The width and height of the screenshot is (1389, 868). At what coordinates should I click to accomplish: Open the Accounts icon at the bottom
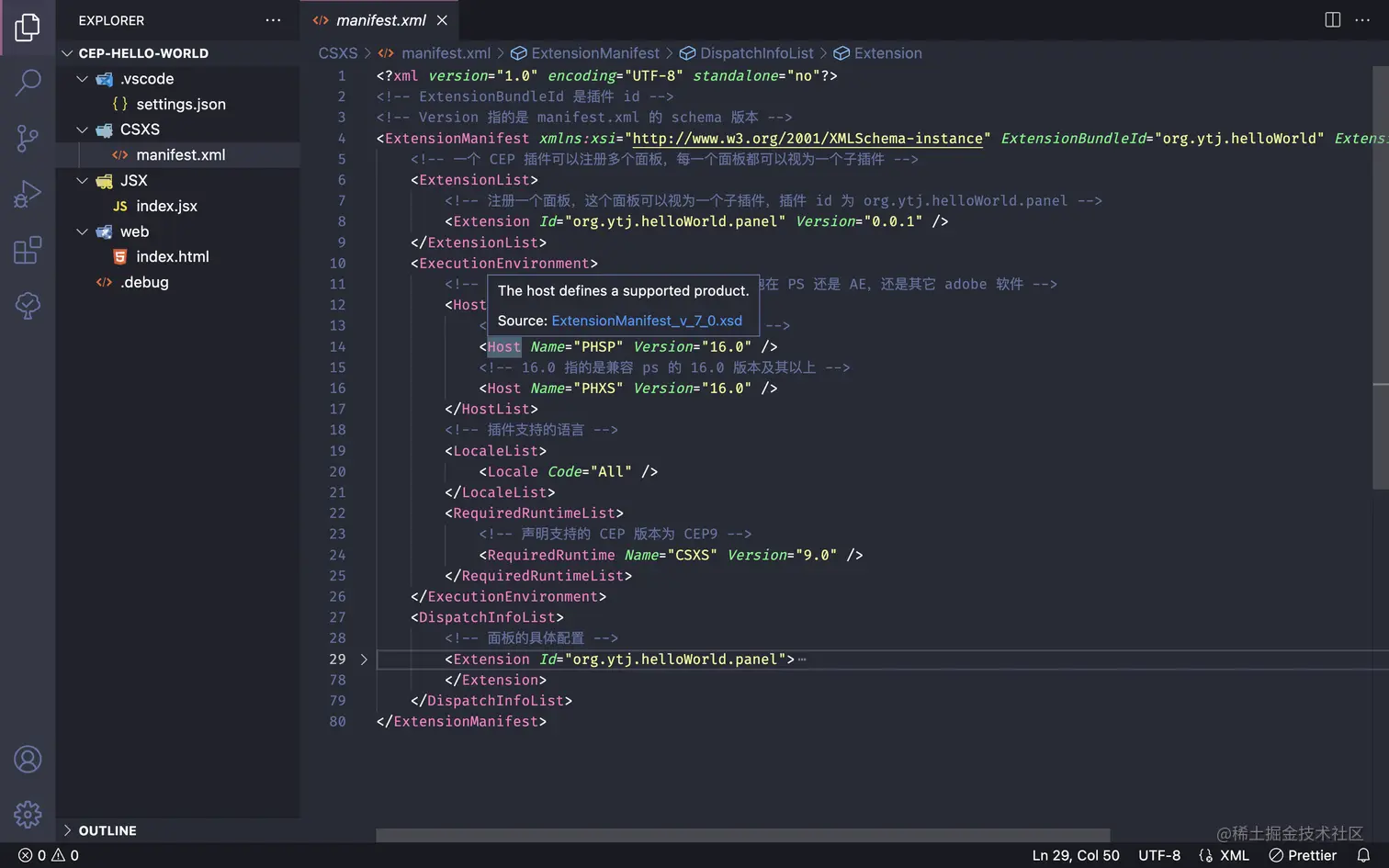click(28, 759)
